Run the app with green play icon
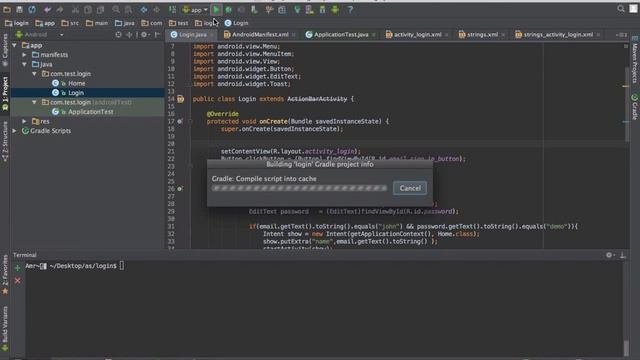 coord(216,9)
